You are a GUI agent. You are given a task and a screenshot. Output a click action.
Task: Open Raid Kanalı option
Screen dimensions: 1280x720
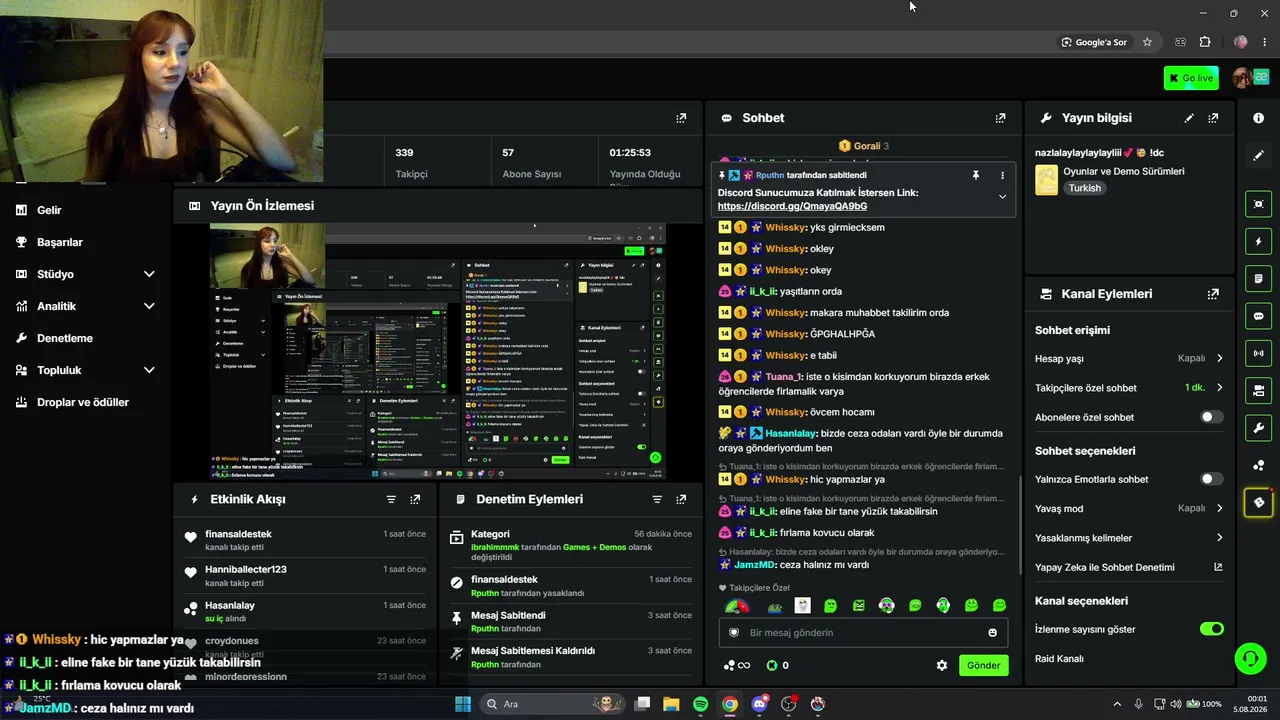[x=1059, y=659]
